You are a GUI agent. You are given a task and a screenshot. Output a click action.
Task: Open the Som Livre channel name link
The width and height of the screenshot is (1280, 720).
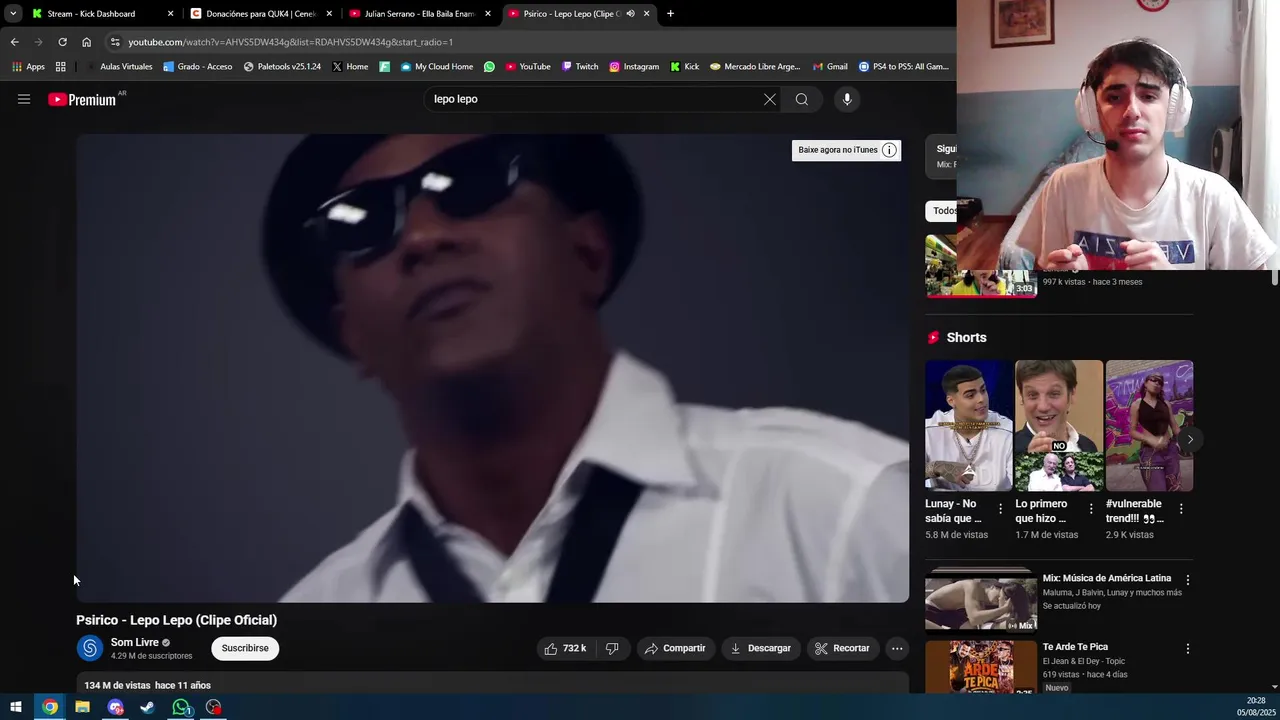click(135, 642)
